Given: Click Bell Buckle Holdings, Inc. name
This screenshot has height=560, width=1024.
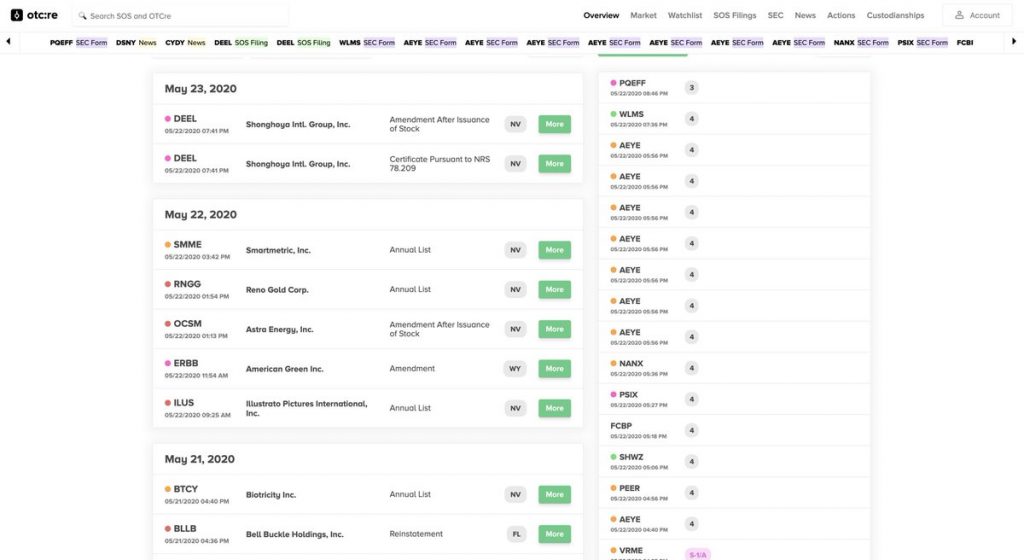Looking at the screenshot, I should click(x=295, y=535).
